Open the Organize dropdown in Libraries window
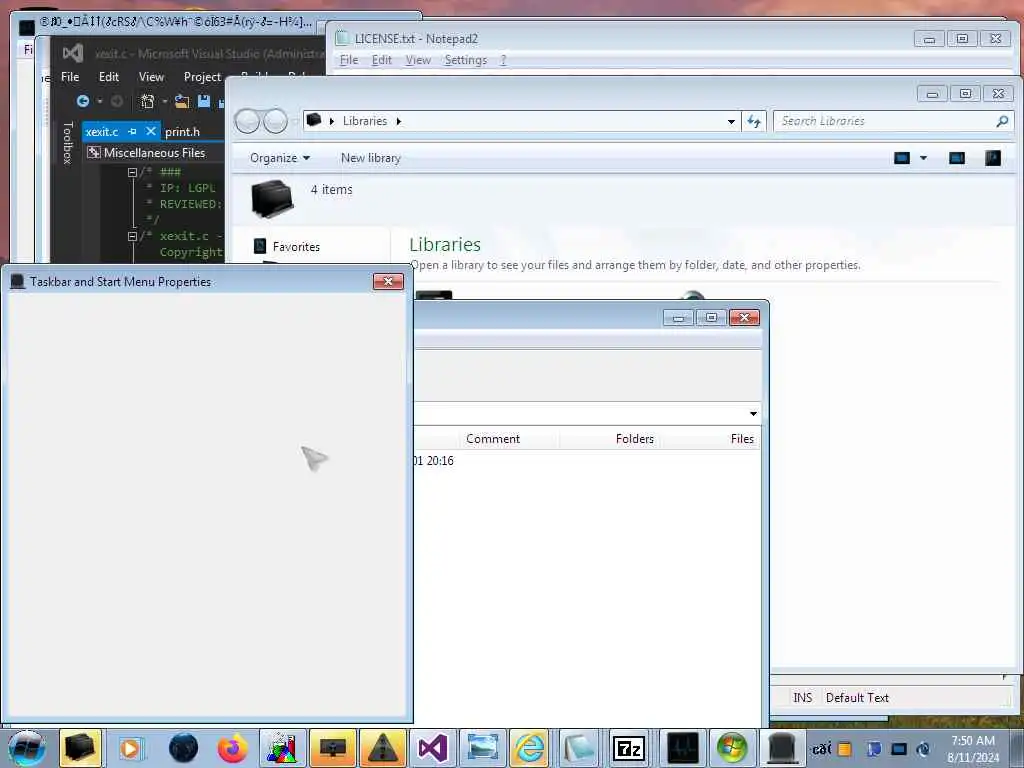Image resolution: width=1024 pixels, height=768 pixels. [280, 158]
